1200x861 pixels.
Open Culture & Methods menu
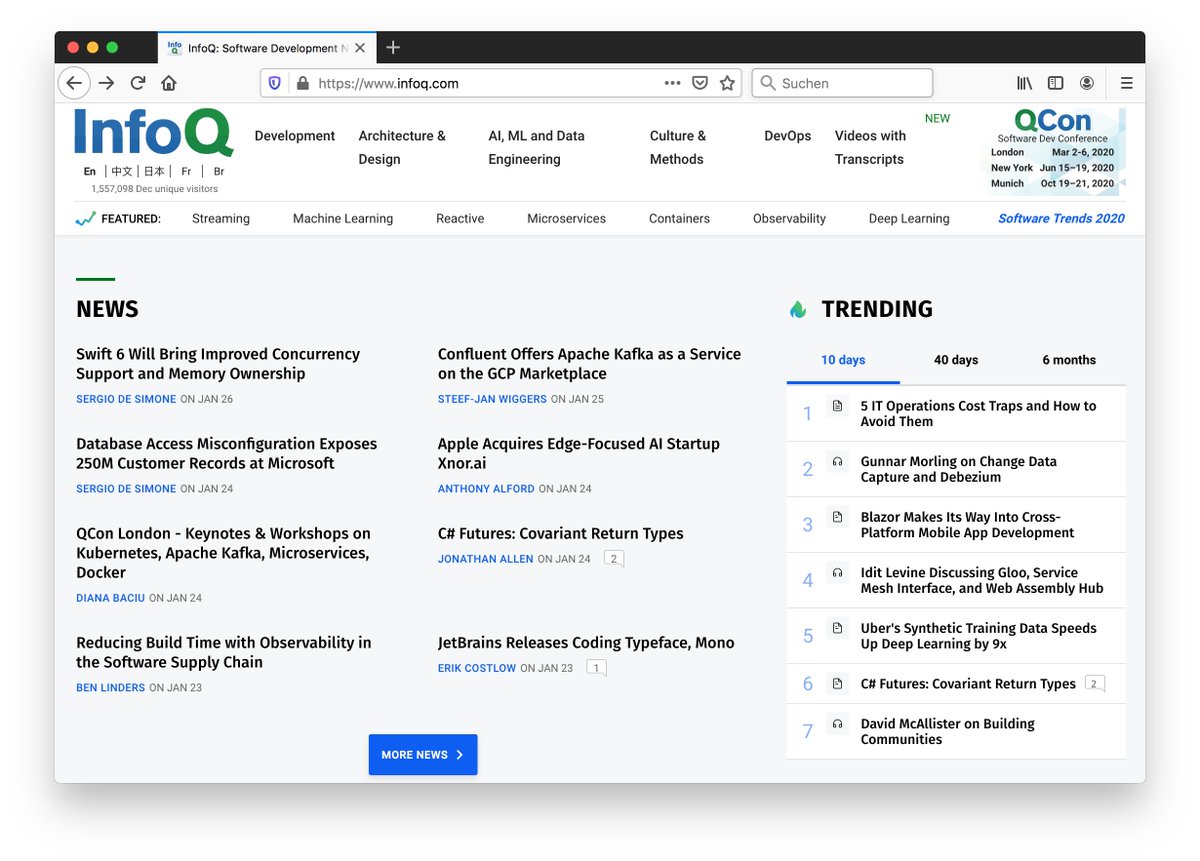(678, 147)
